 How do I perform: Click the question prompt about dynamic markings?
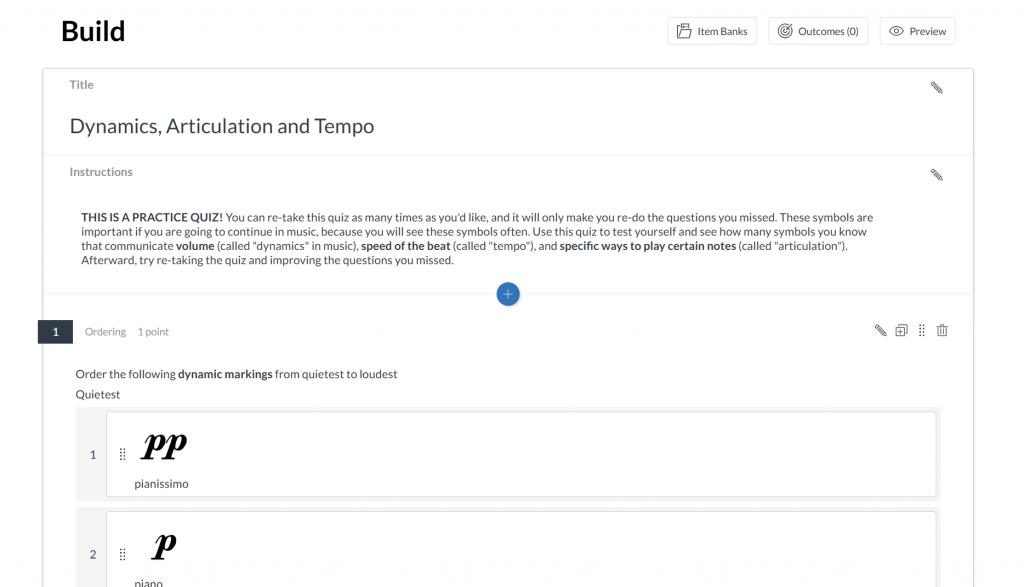tap(236, 374)
